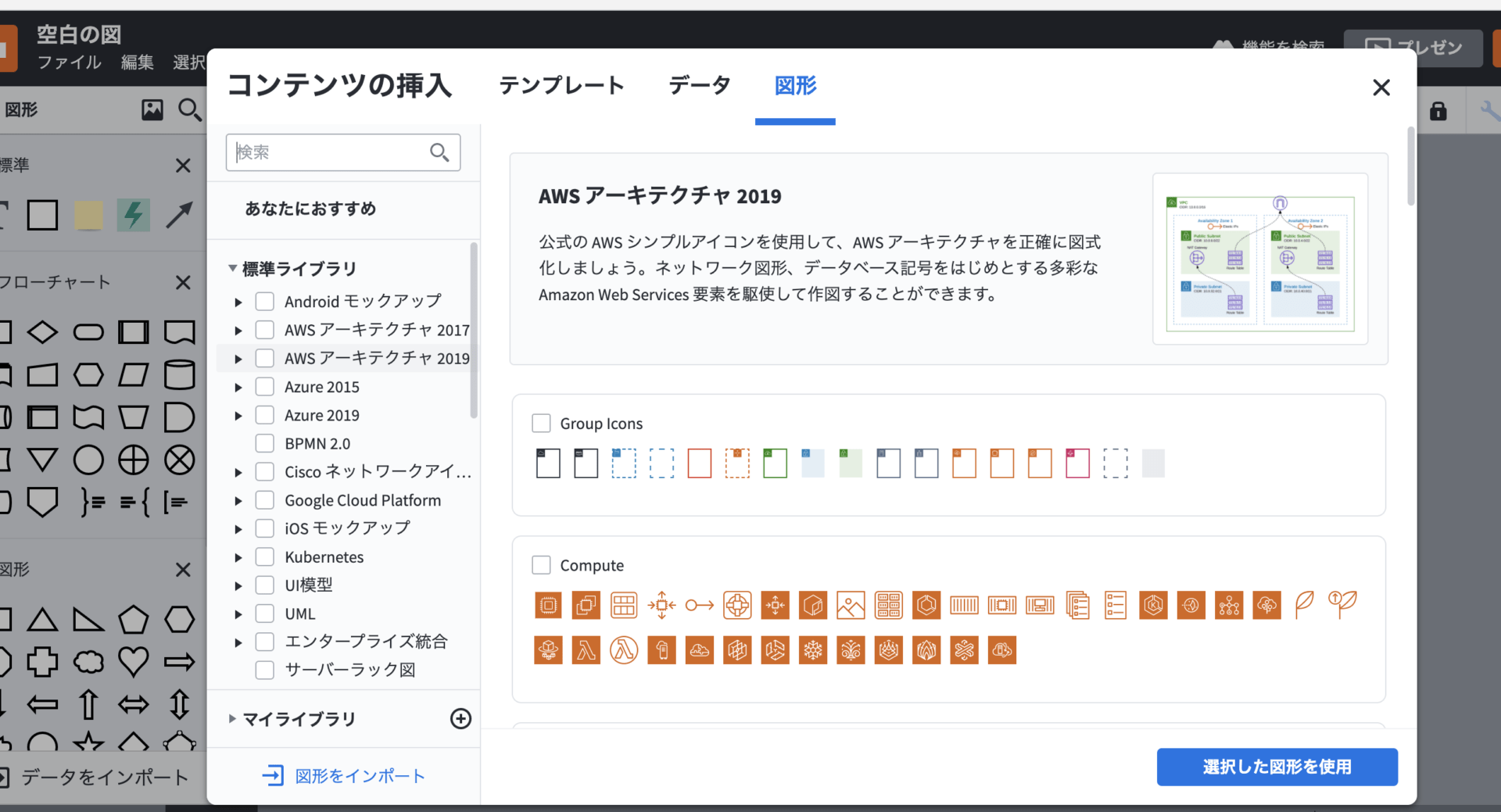The width and height of the screenshot is (1501, 812).
Task: Select the lightning bolt action shape
Action: 134,215
